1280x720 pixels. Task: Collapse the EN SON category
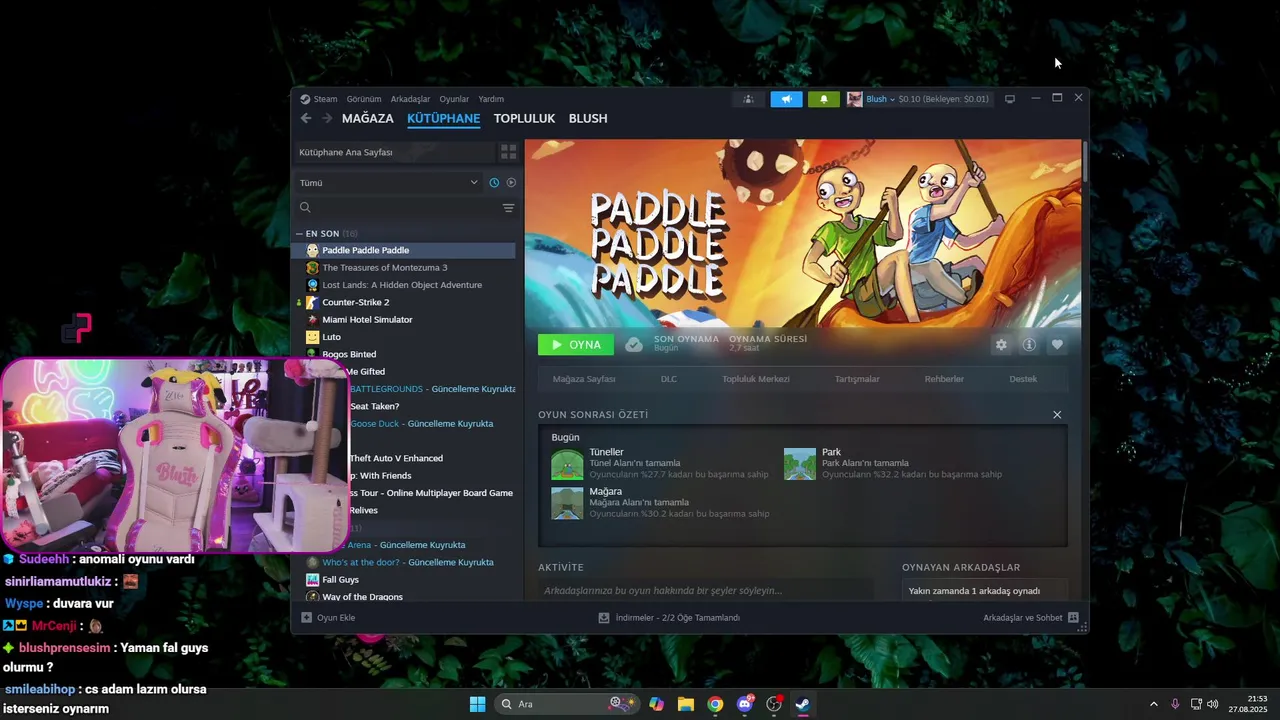[299, 234]
